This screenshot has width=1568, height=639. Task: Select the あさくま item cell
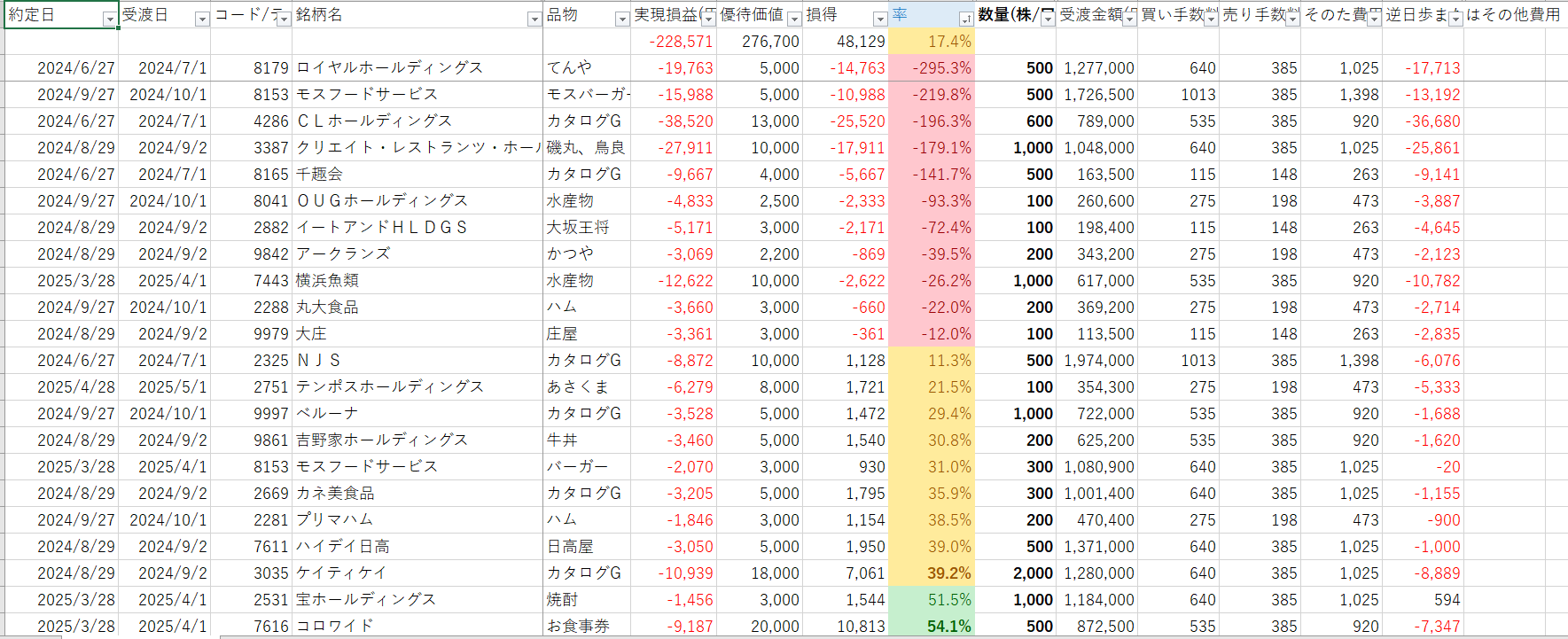click(x=587, y=387)
